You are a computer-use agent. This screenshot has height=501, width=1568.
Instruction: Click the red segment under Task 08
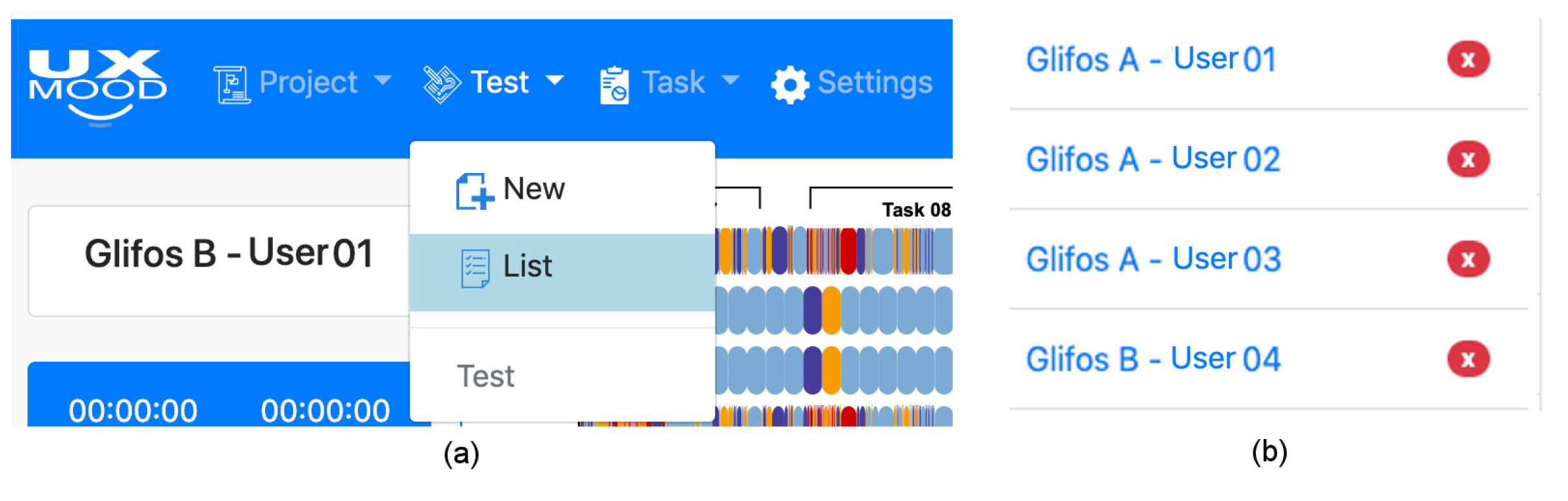pos(848,251)
